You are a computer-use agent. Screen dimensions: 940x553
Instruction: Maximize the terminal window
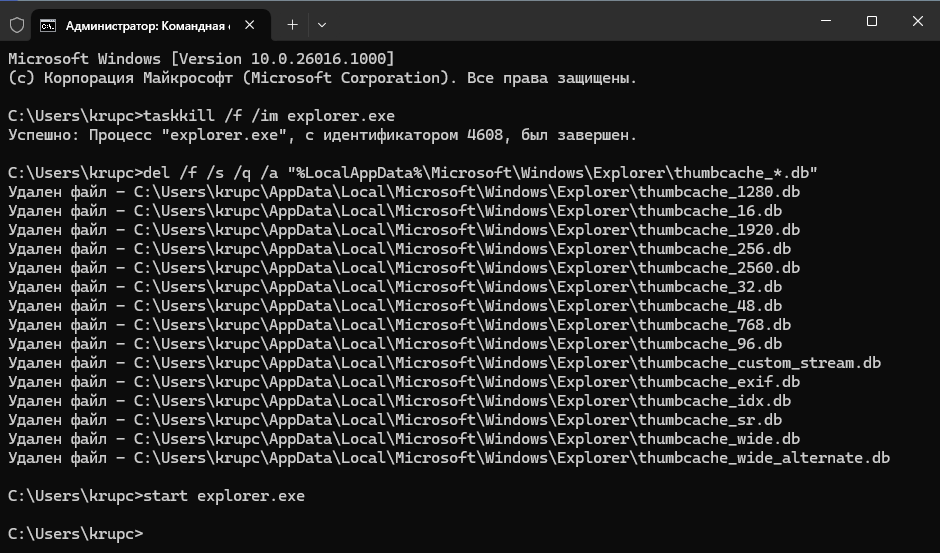click(x=871, y=22)
